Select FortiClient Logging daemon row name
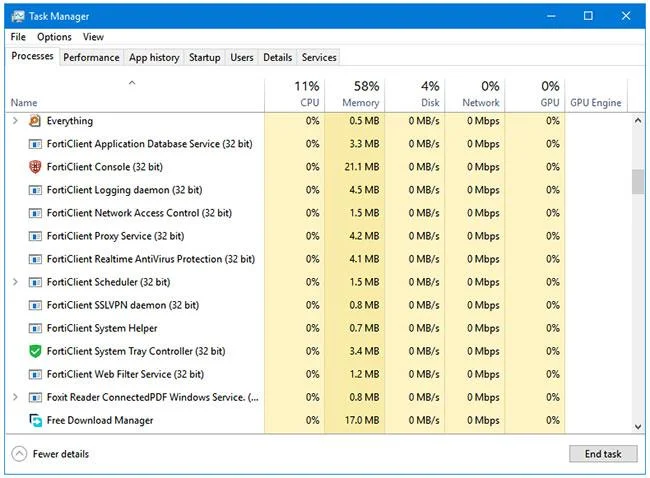650x478 pixels. pyautogui.click(x=124, y=190)
